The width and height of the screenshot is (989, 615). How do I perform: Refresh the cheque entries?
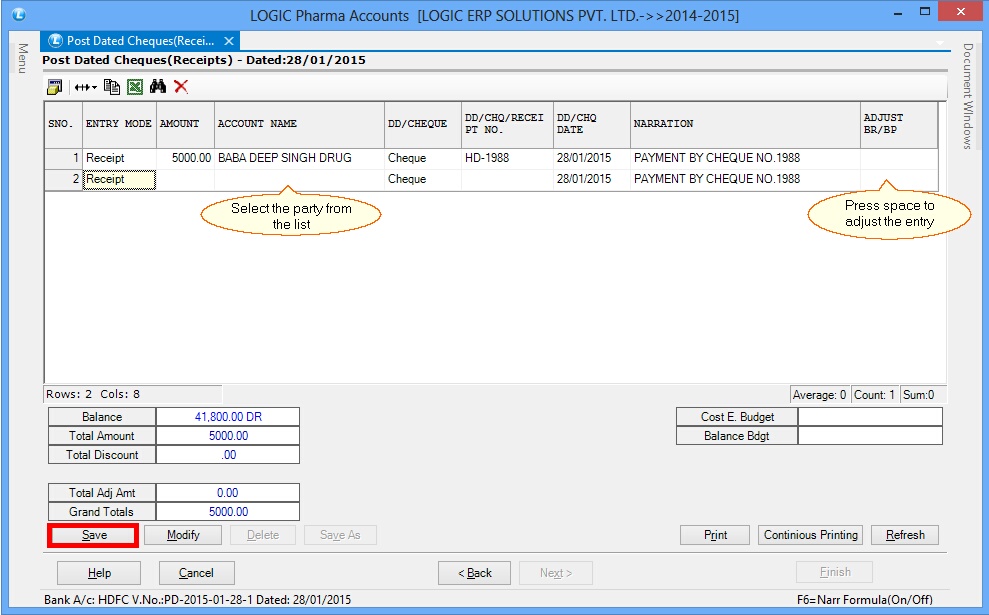904,535
